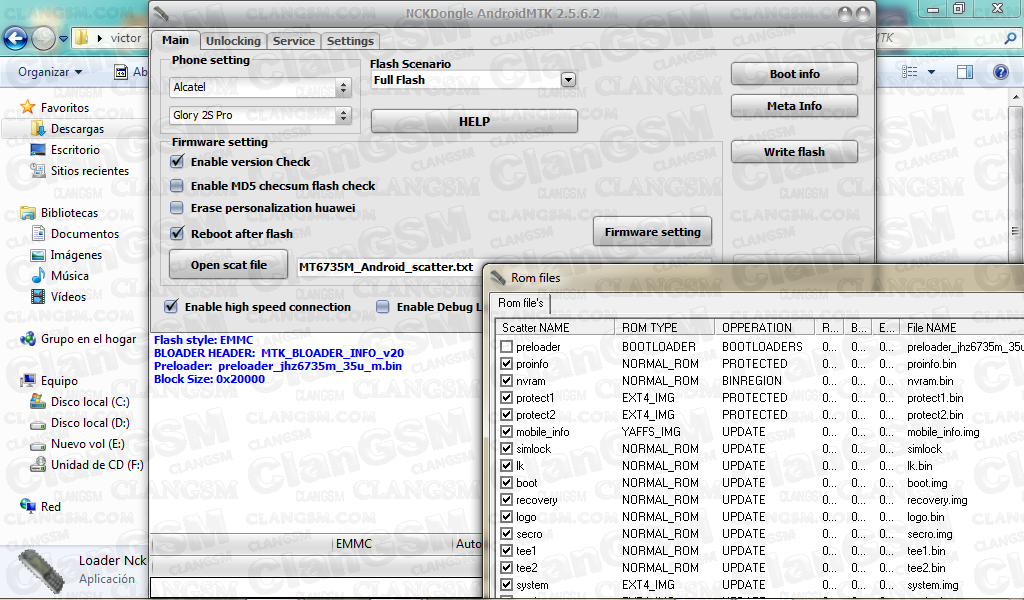Select Rom file's tab
The height and width of the screenshot is (600, 1024).
click(x=520, y=302)
